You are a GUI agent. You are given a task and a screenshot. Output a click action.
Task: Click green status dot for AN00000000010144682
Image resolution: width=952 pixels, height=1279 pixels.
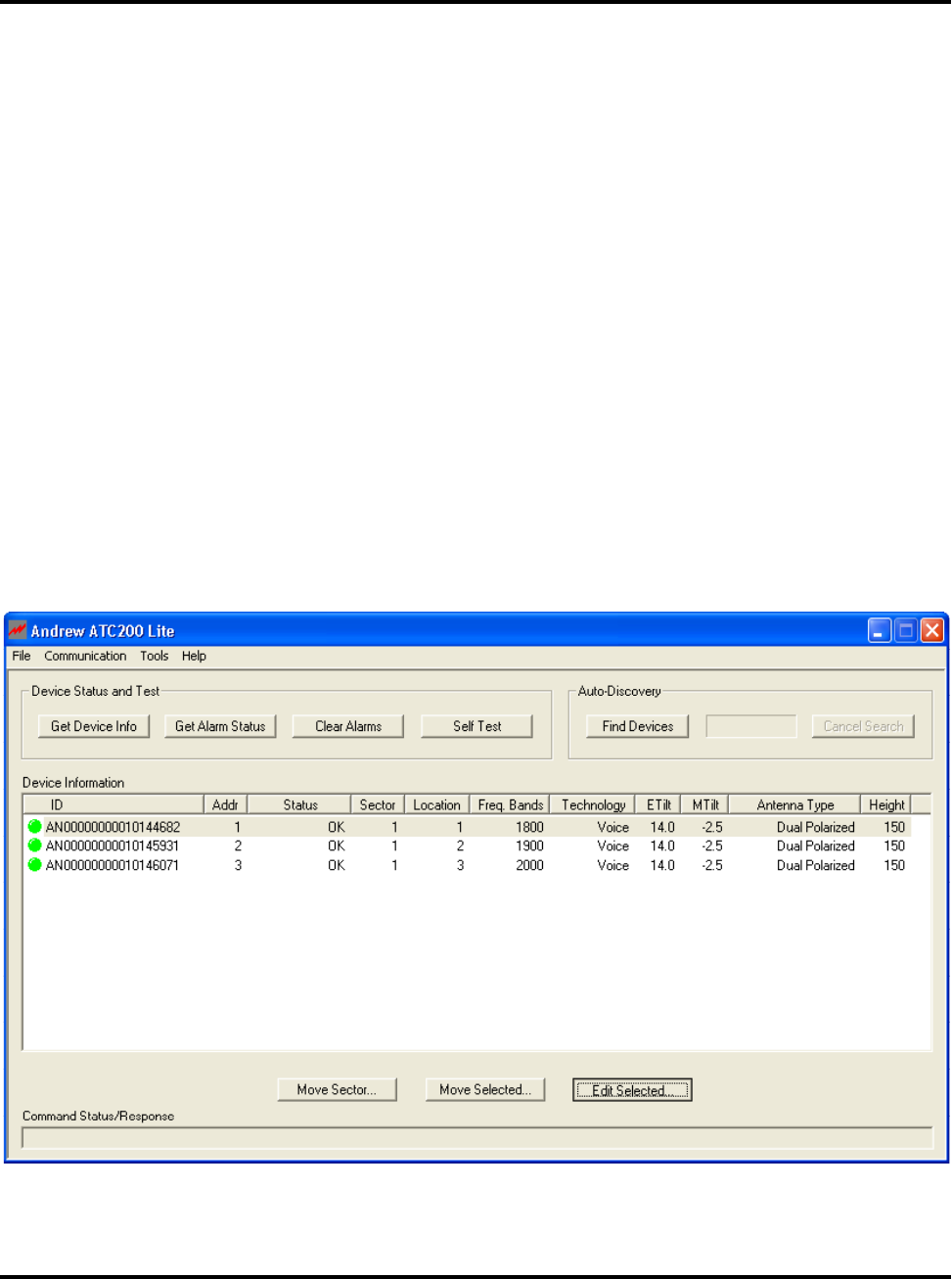click(34, 827)
